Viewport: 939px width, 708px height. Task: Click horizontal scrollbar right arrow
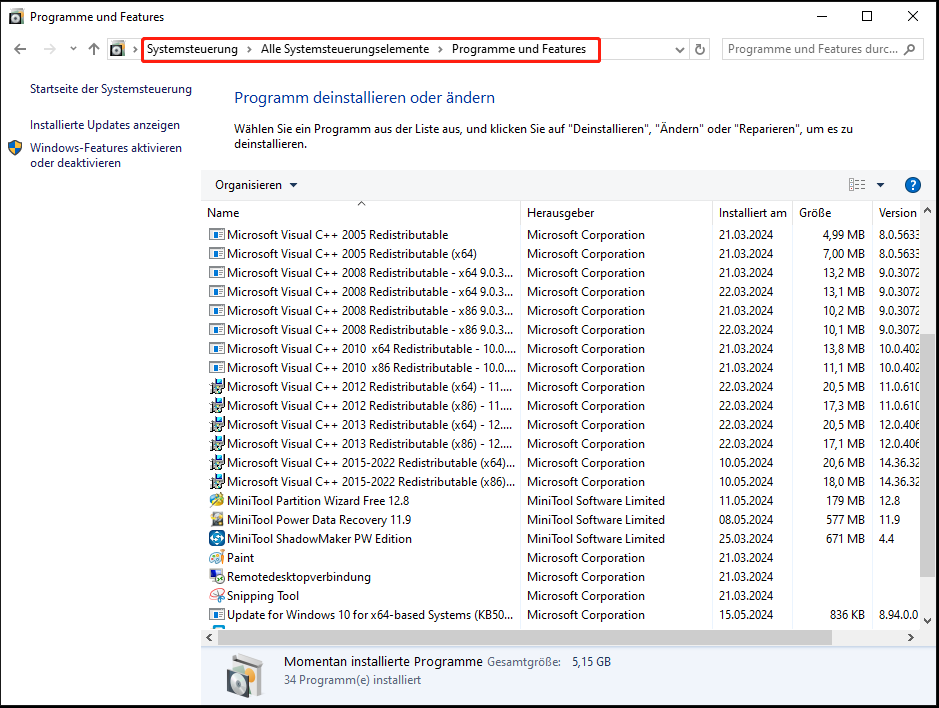tap(910, 637)
